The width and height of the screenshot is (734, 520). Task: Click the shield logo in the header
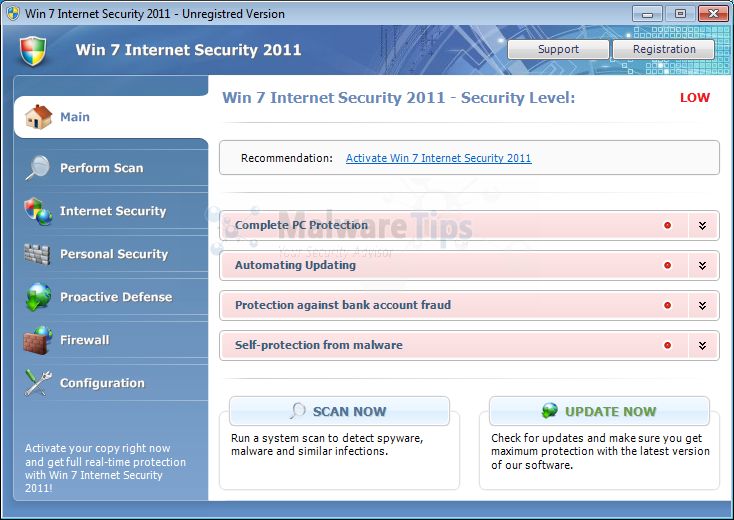point(33,50)
